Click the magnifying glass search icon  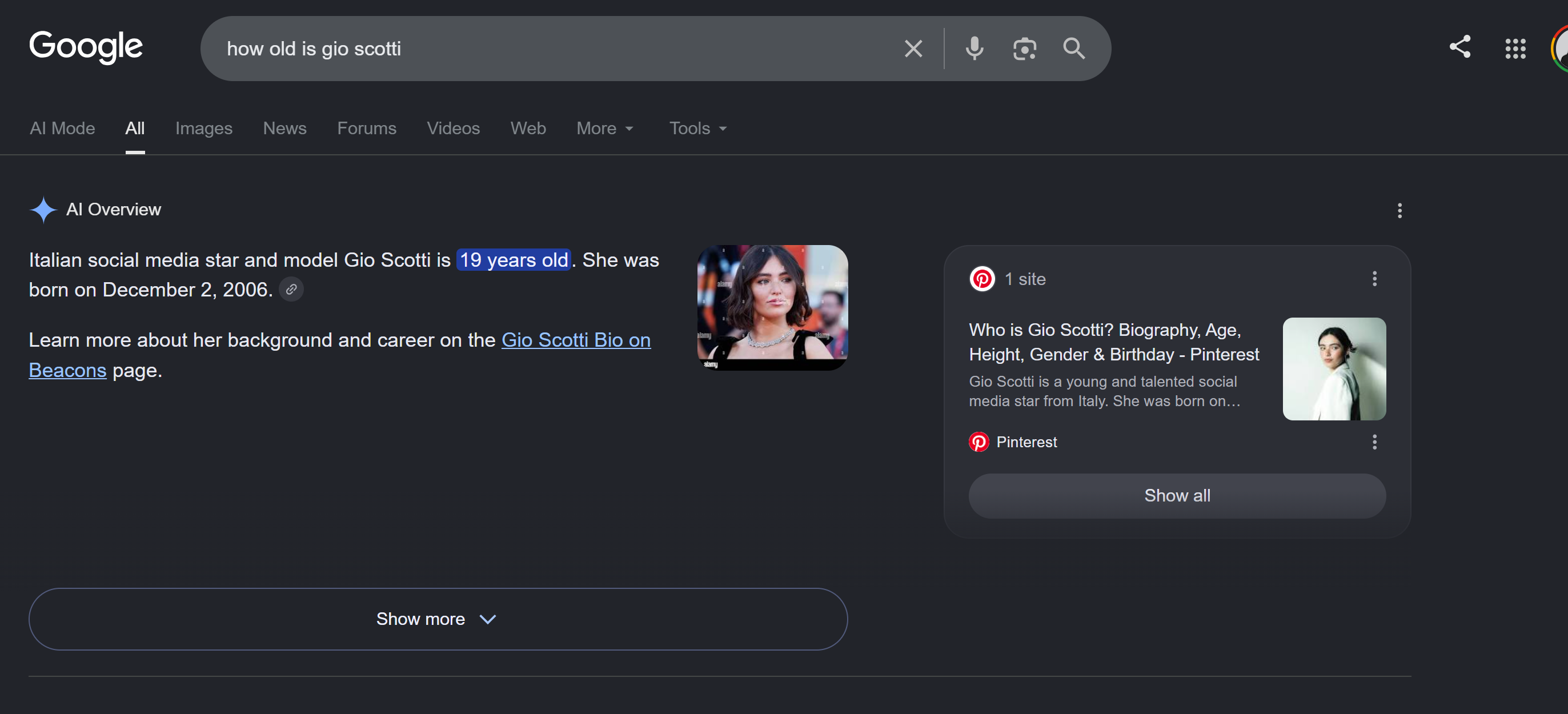(1074, 49)
